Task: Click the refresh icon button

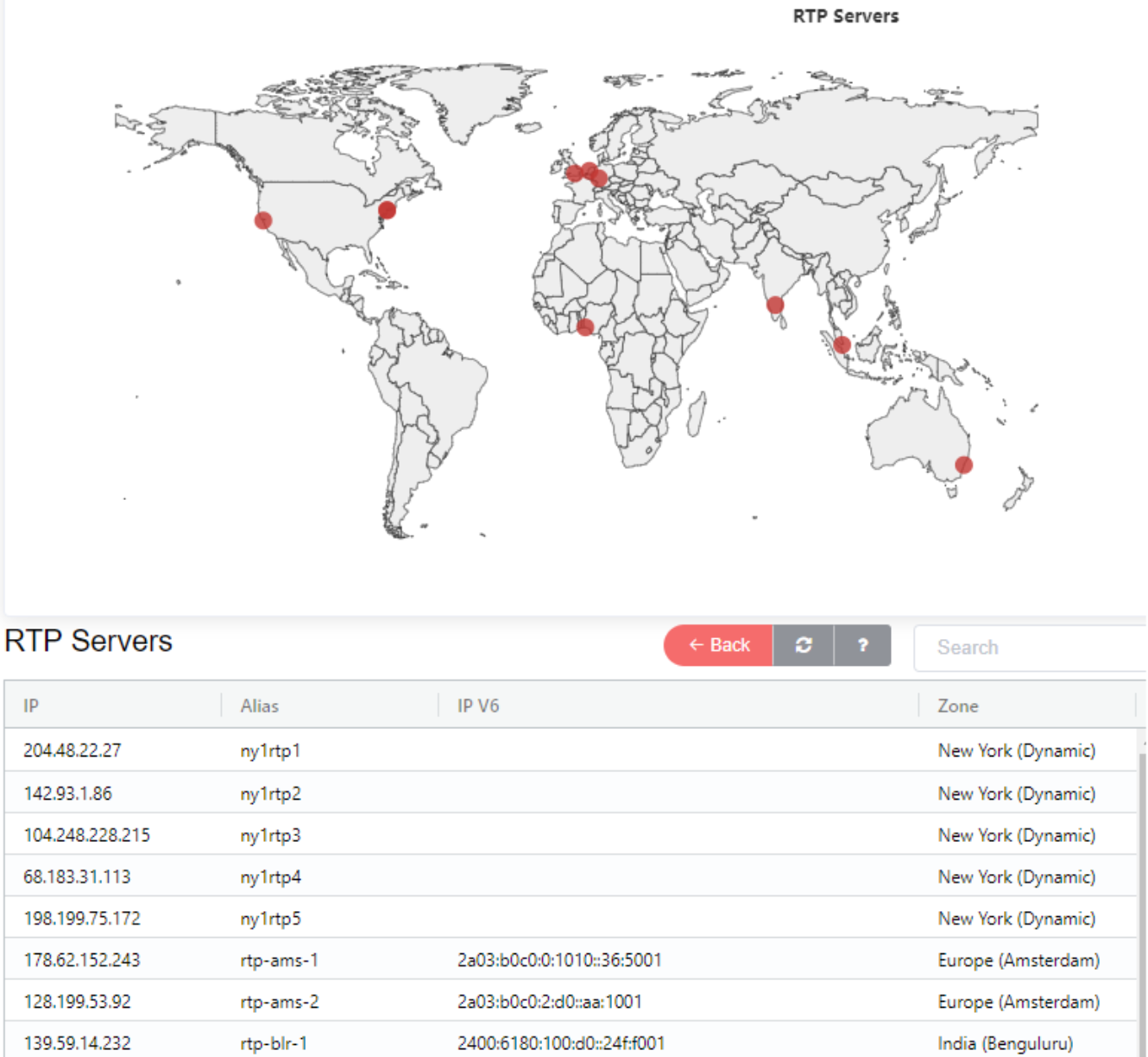Action: coord(803,645)
